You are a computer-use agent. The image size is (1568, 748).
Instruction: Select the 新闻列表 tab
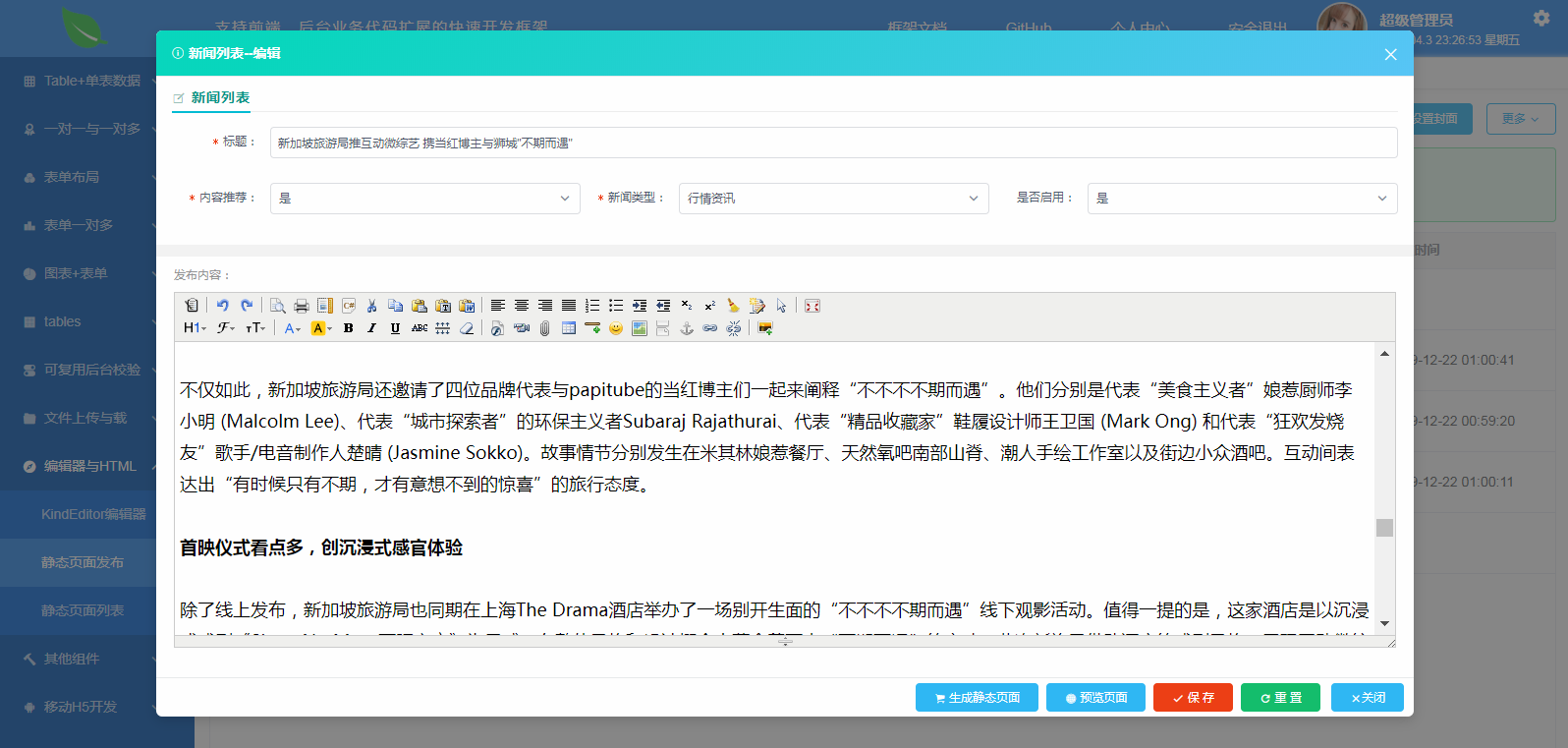click(211, 97)
